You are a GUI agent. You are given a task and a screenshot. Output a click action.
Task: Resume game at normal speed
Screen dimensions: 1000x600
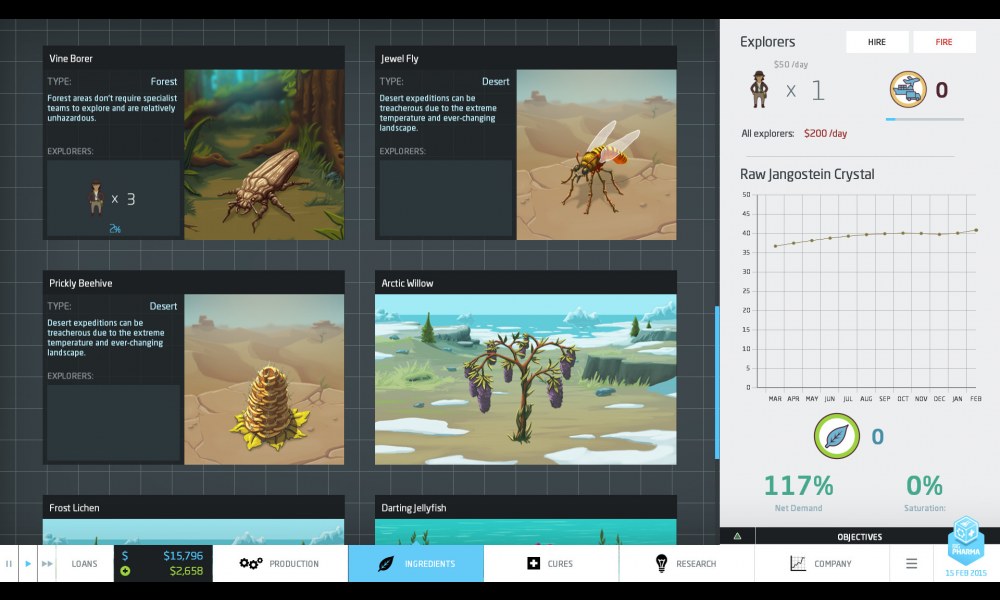coord(28,564)
